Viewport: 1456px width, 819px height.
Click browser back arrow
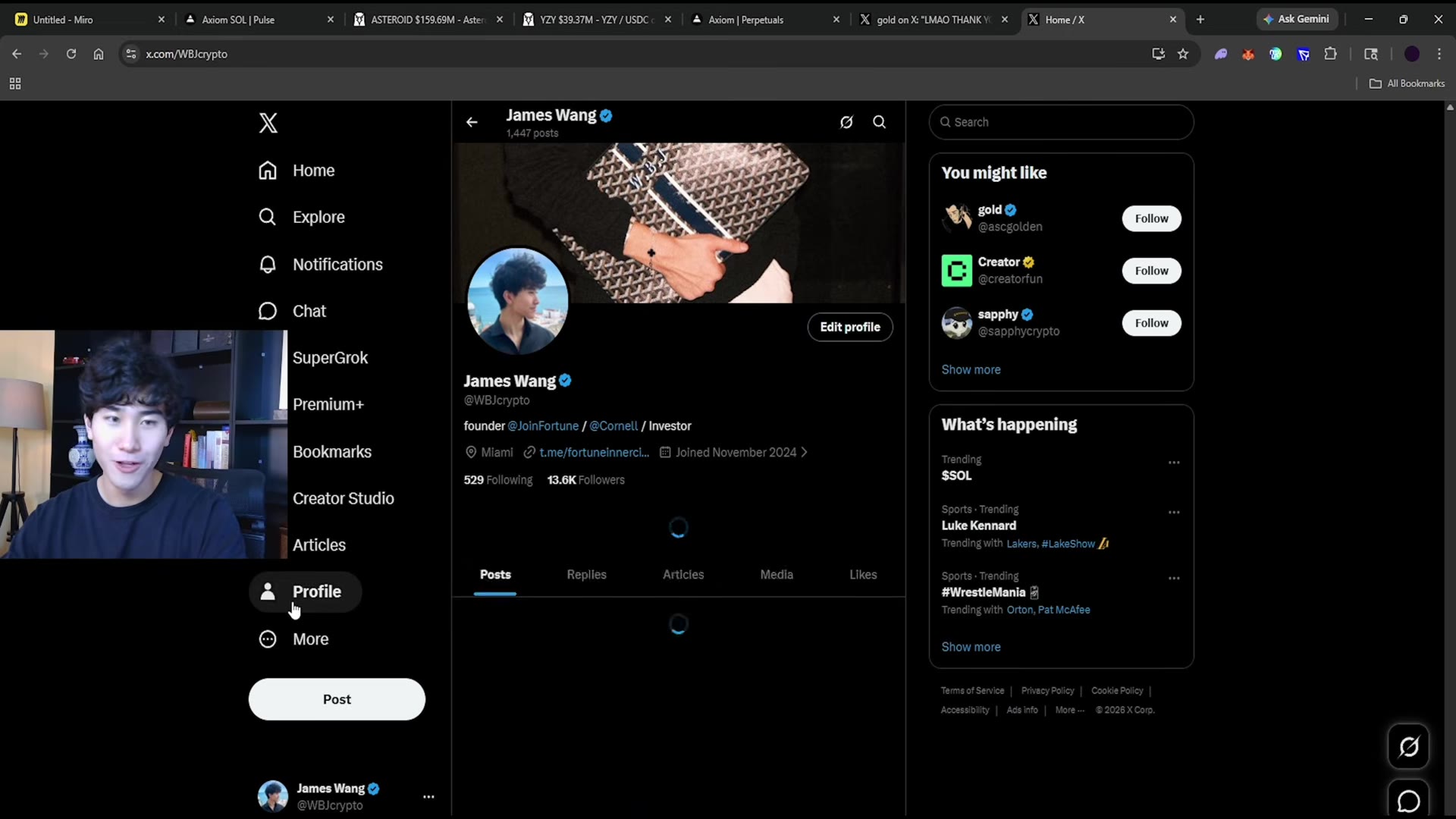tap(17, 54)
